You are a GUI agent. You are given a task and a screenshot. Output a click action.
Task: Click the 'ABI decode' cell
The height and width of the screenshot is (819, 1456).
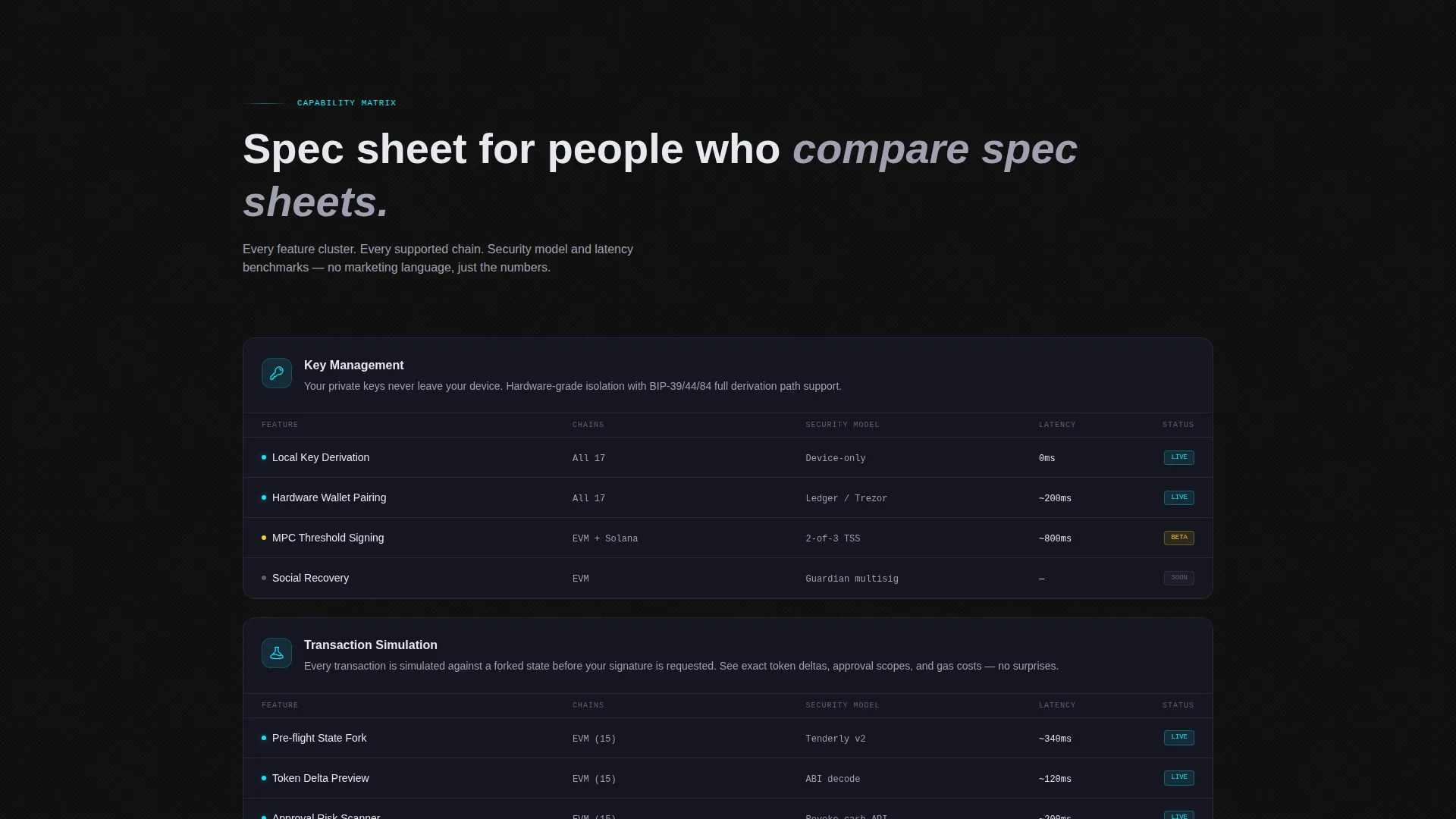[833, 779]
